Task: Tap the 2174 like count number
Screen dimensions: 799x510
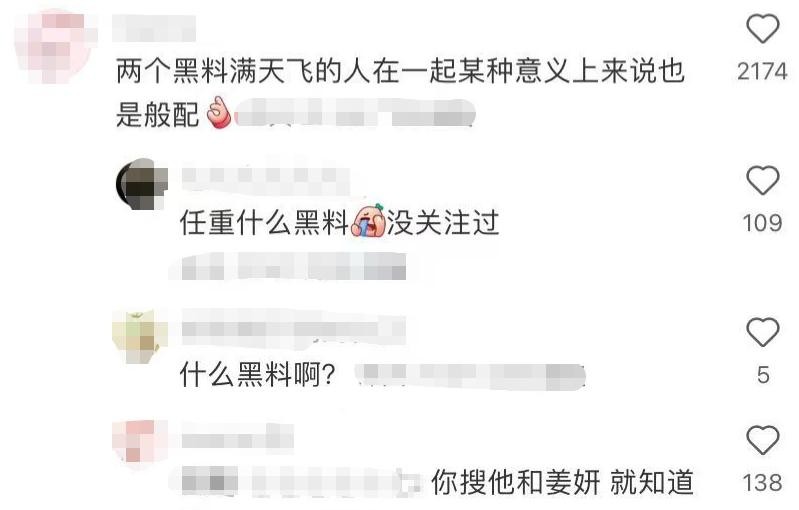Action: click(762, 71)
